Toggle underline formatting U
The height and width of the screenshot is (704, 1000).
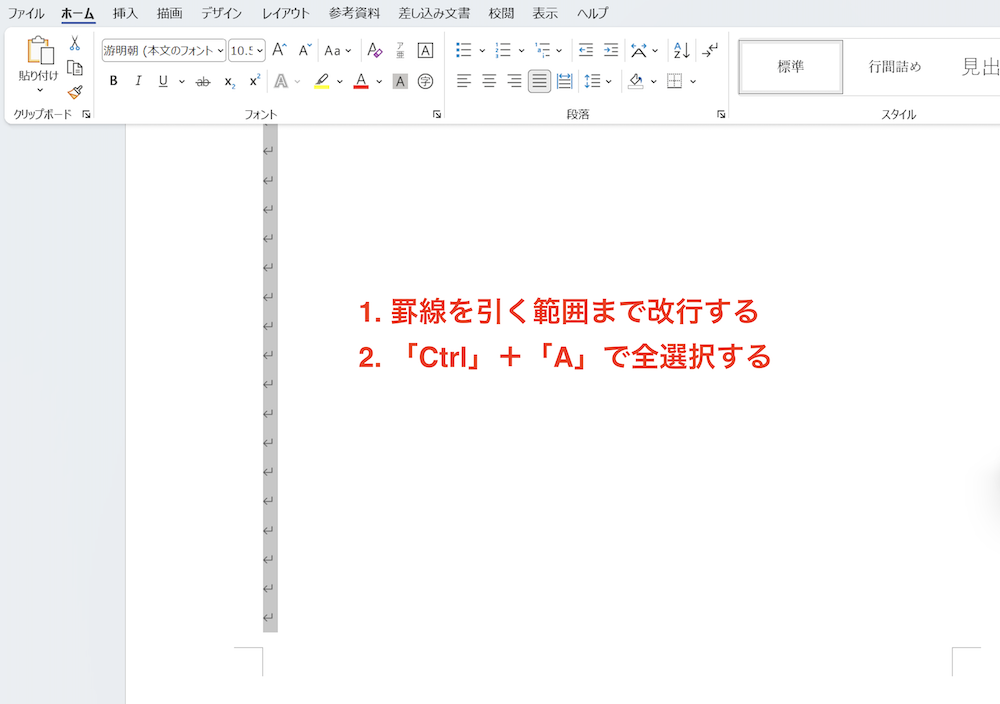tap(163, 81)
